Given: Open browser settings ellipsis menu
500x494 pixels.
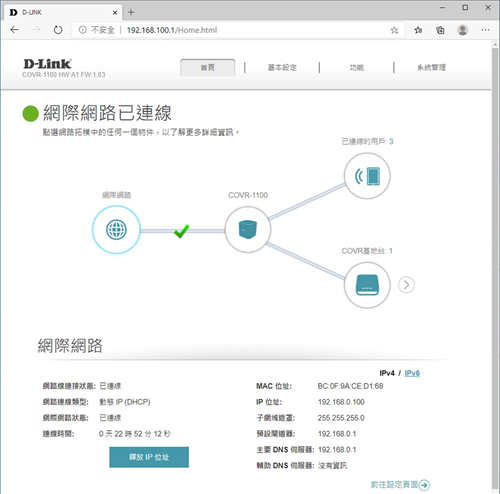Looking at the screenshot, I should pos(485,30).
